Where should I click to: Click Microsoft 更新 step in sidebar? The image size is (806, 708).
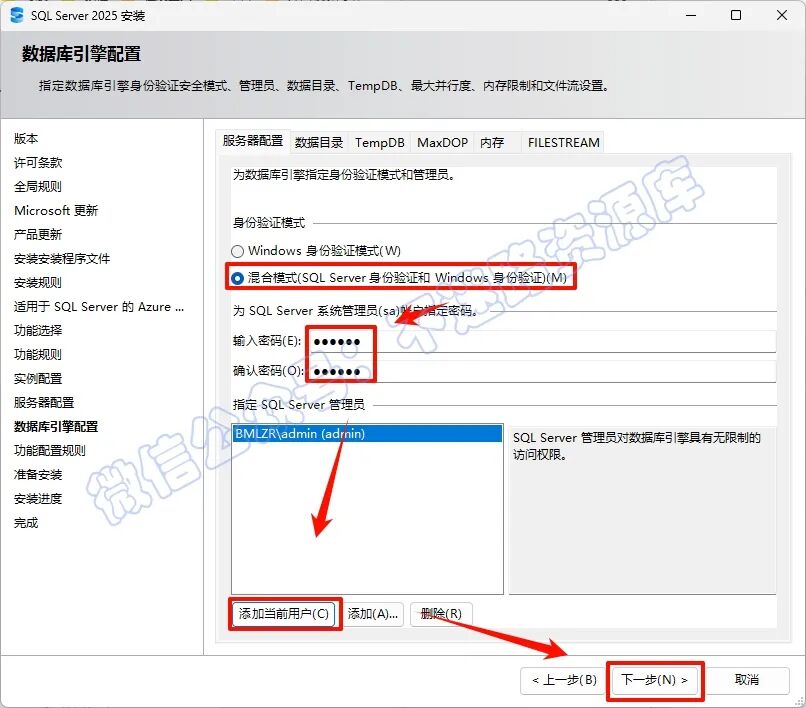(x=56, y=210)
